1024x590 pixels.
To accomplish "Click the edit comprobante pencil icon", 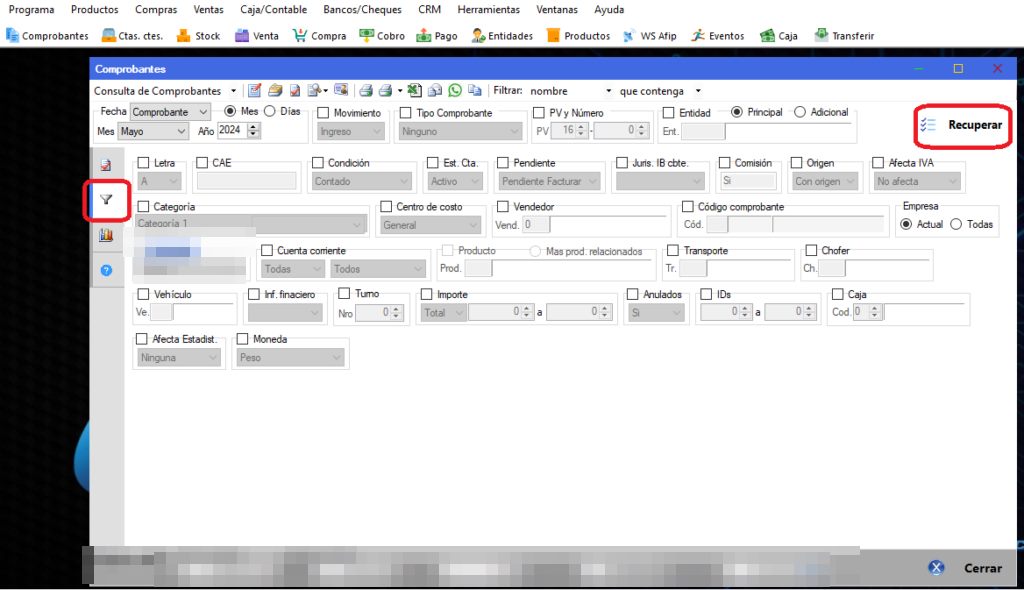I will pos(255,90).
